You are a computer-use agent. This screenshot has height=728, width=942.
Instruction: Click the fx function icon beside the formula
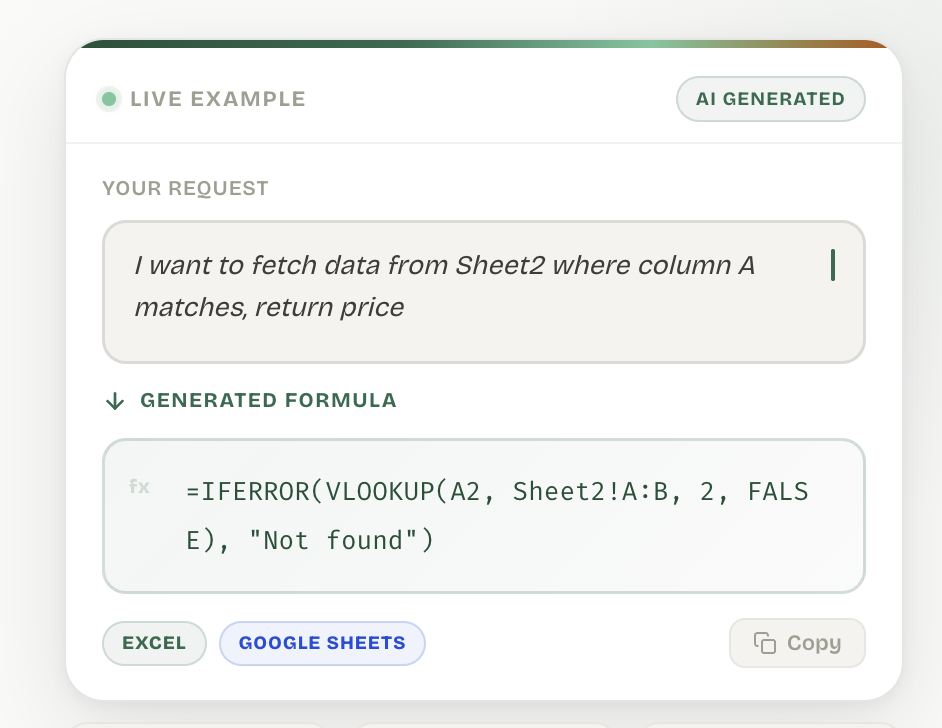(138, 487)
